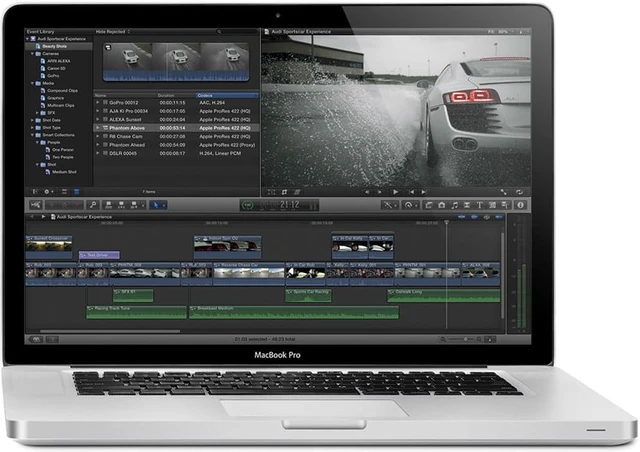The height and width of the screenshot is (452, 640).
Task: Enter full-screen viewer playback
Action: tap(504, 192)
